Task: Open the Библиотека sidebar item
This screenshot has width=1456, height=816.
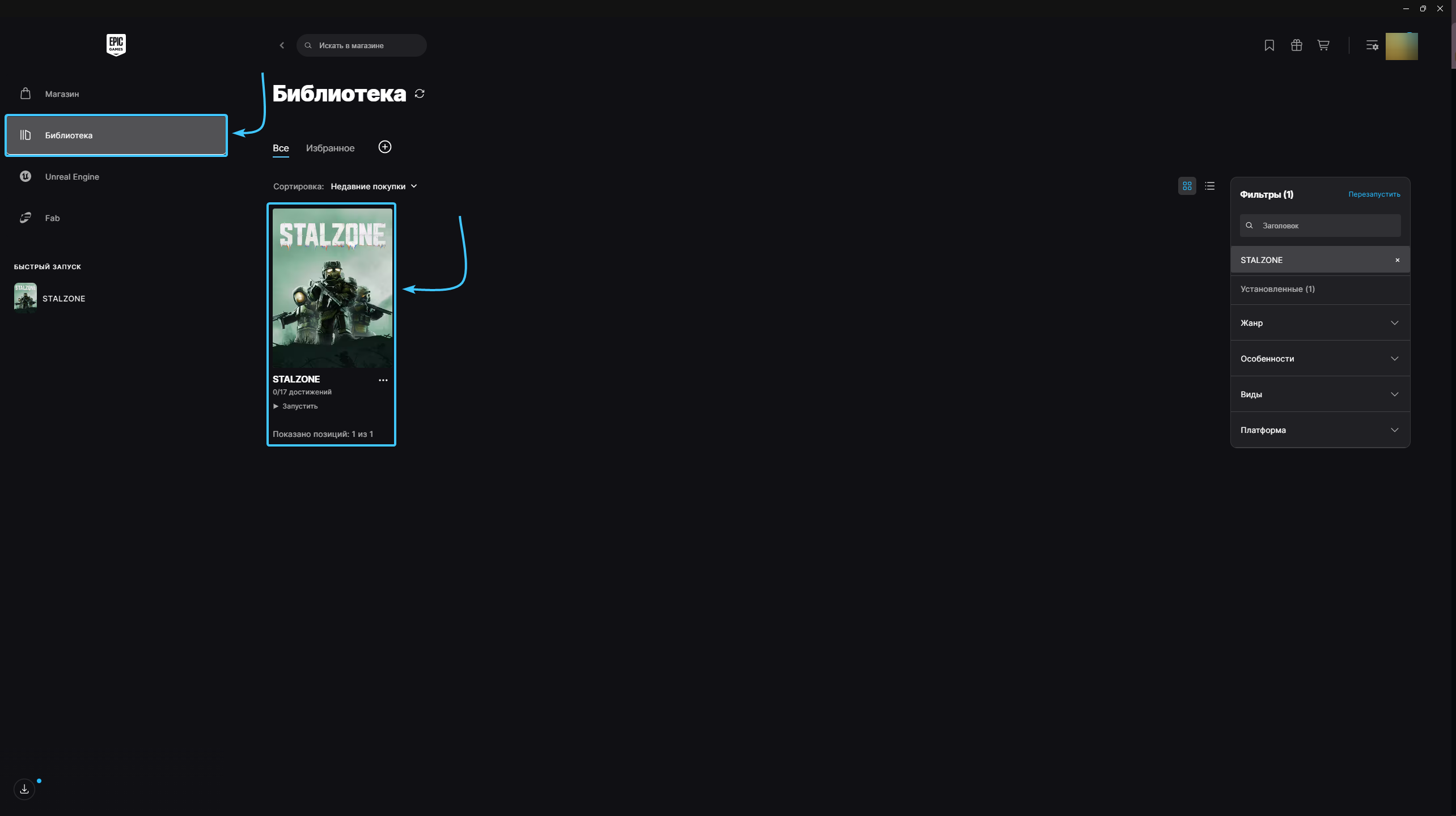Action: coord(116,135)
